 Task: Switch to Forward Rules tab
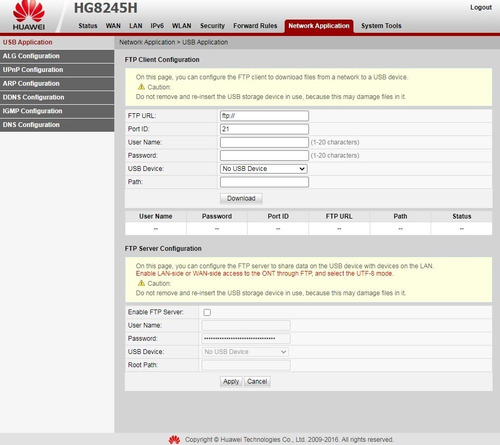tap(255, 26)
